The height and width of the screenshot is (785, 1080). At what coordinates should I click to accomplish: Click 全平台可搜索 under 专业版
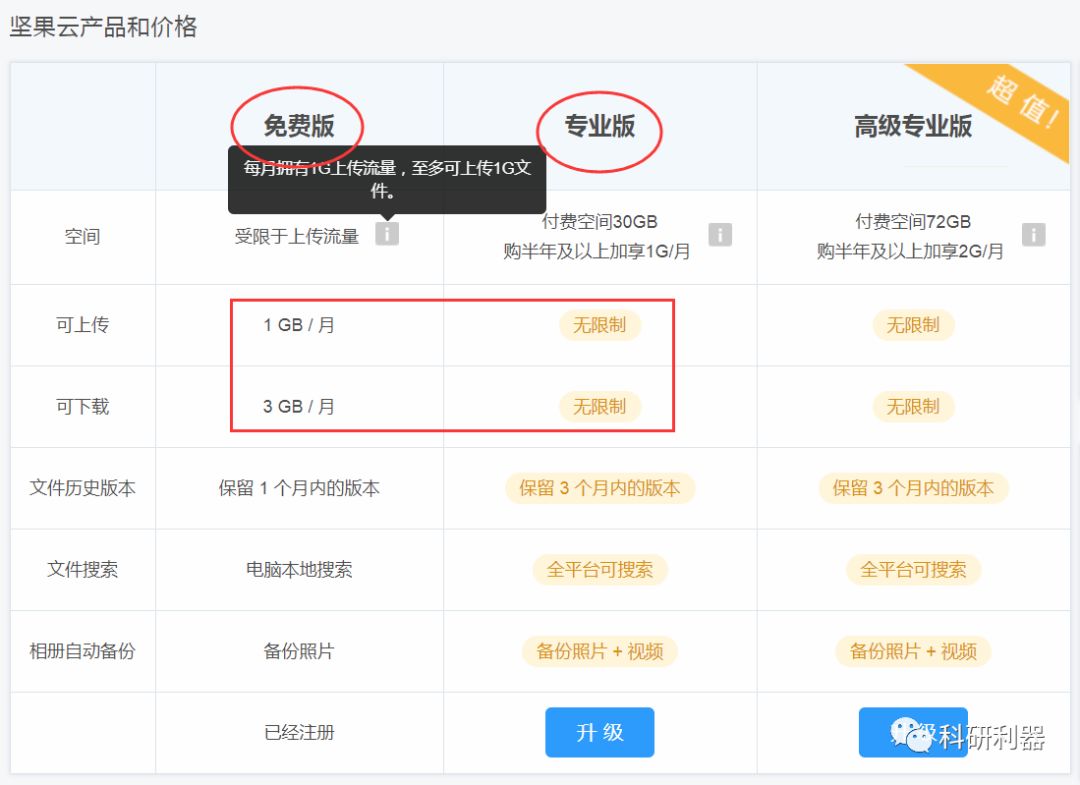coord(599,569)
